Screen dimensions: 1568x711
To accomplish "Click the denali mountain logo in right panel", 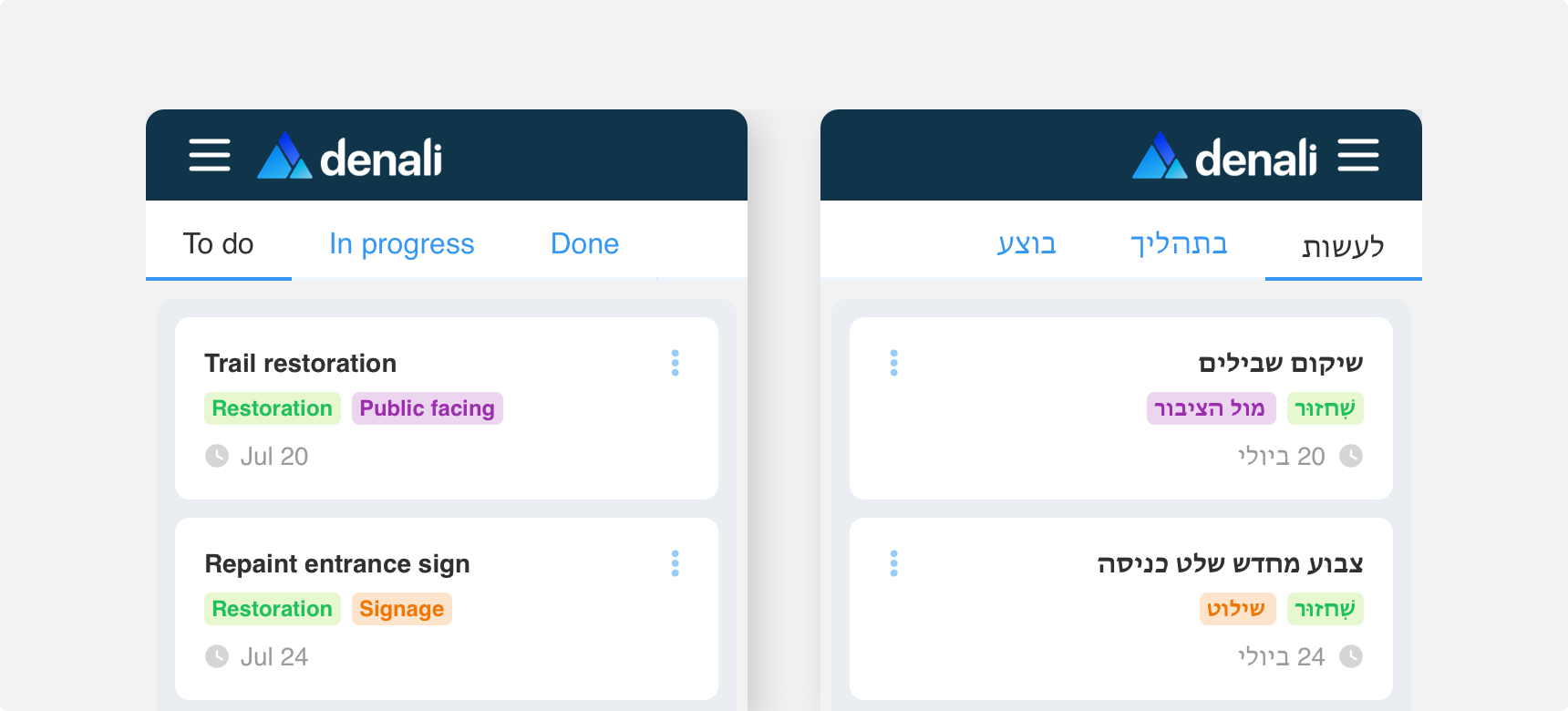I will pyautogui.click(x=1160, y=156).
